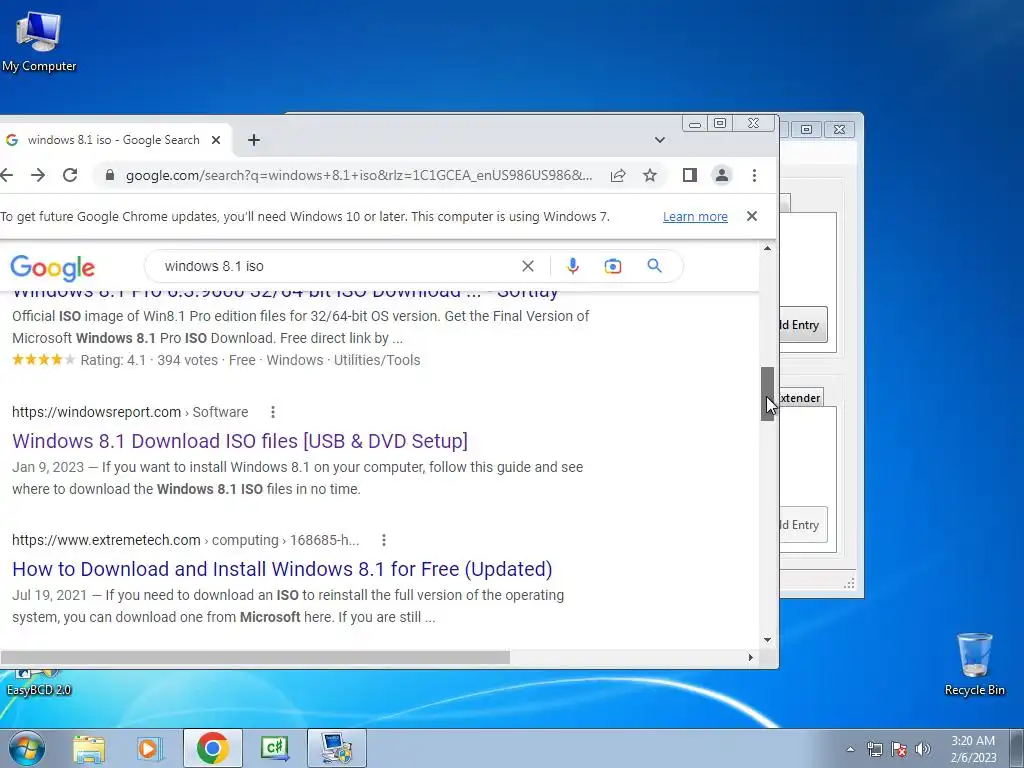The height and width of the screenshot is (768, 1024).
Task: Open a new Chrome tab
Action: point(254,140)
